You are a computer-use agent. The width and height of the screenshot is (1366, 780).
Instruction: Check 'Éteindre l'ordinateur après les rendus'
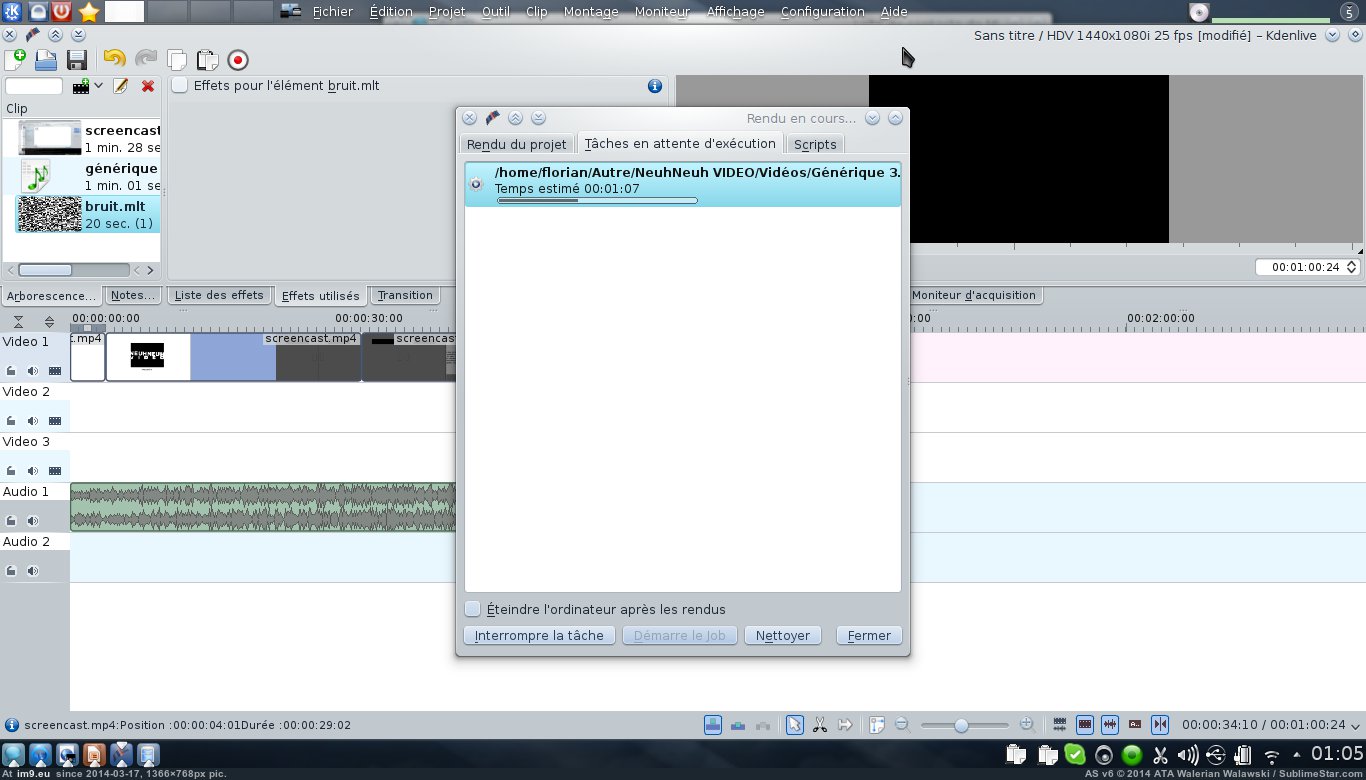pyautogui.click(x=473, y=609)
